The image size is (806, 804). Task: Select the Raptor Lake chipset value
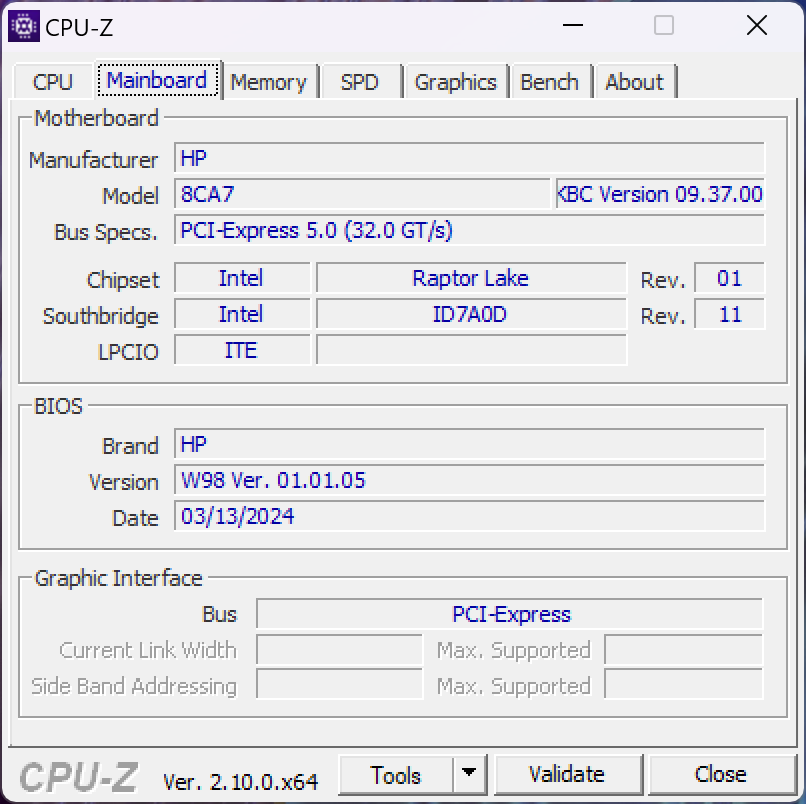(x=471, y=278)
